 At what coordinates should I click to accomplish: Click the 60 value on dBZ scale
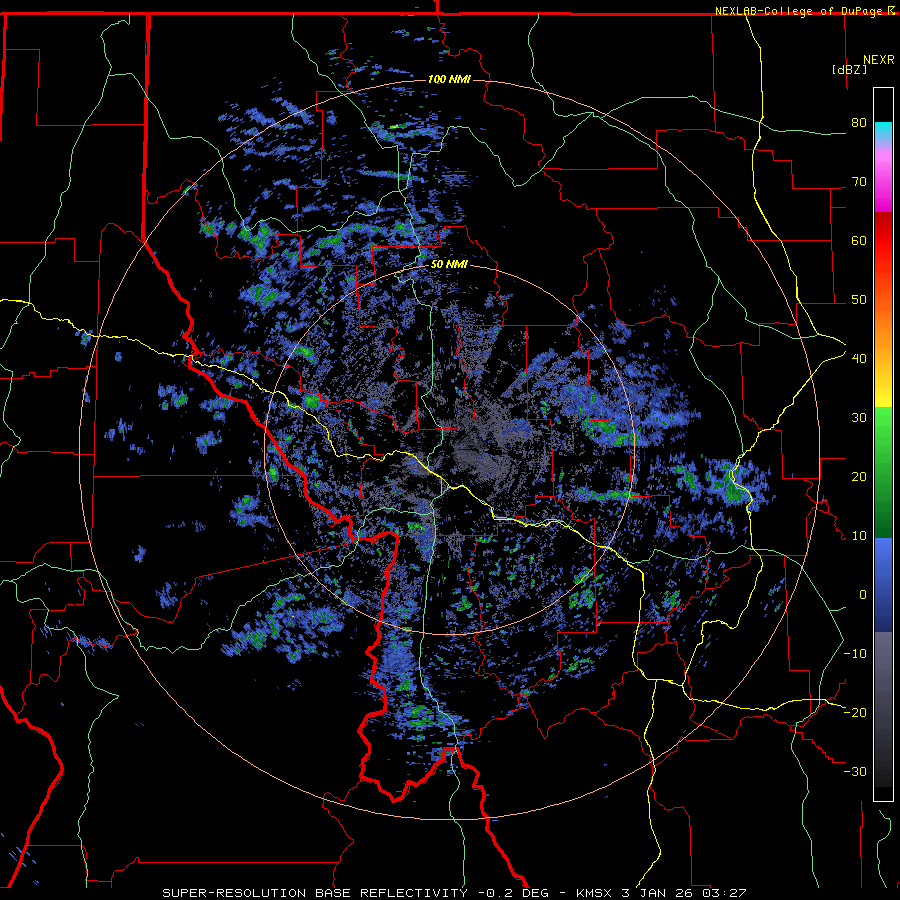[x=859, y=240]
